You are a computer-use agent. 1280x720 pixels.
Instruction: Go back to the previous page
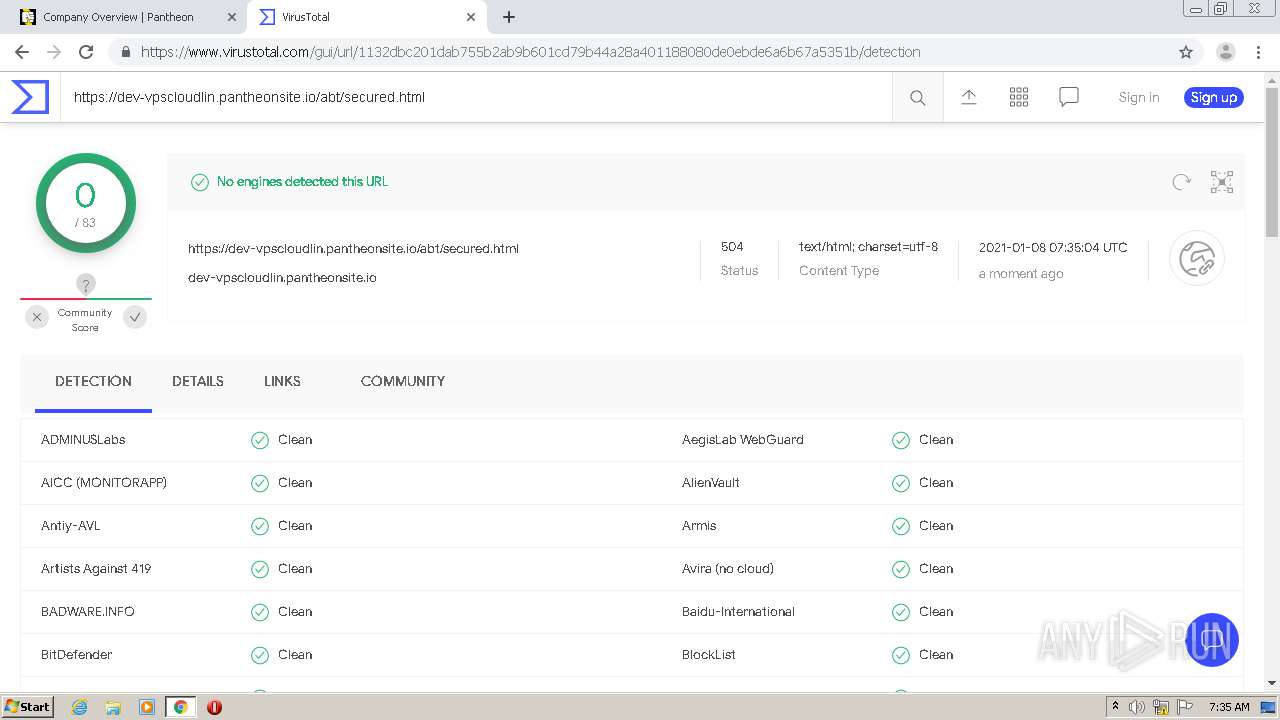click(x=22, y=52)
